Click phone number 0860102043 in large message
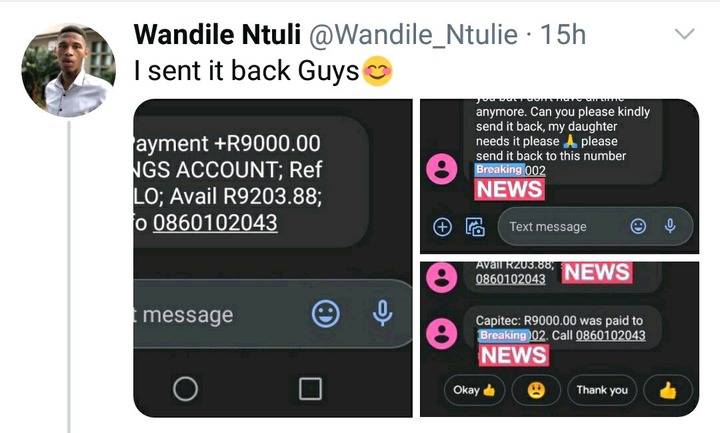Viewport: 720px width, 433px height. 215,223
